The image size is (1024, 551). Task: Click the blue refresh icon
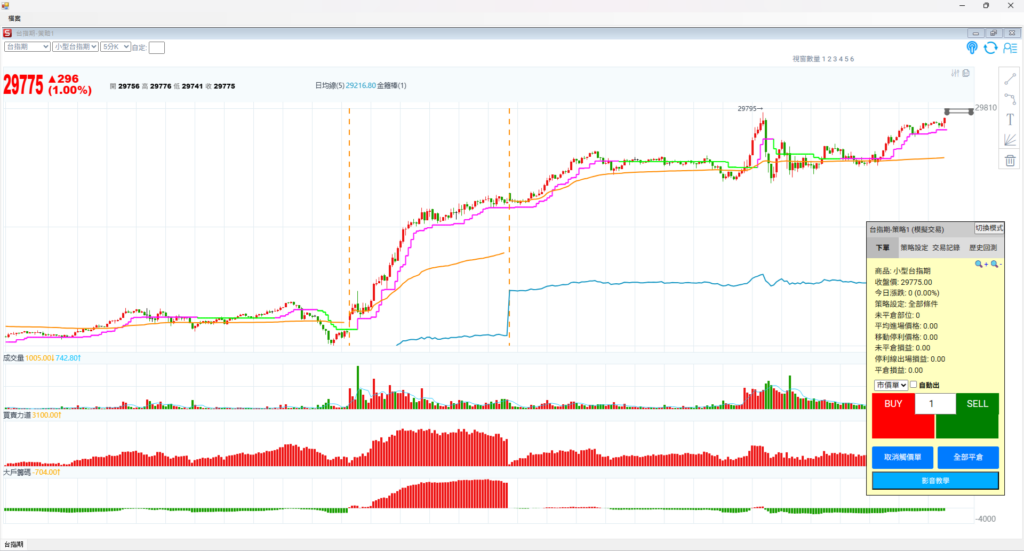click(990, 47)
